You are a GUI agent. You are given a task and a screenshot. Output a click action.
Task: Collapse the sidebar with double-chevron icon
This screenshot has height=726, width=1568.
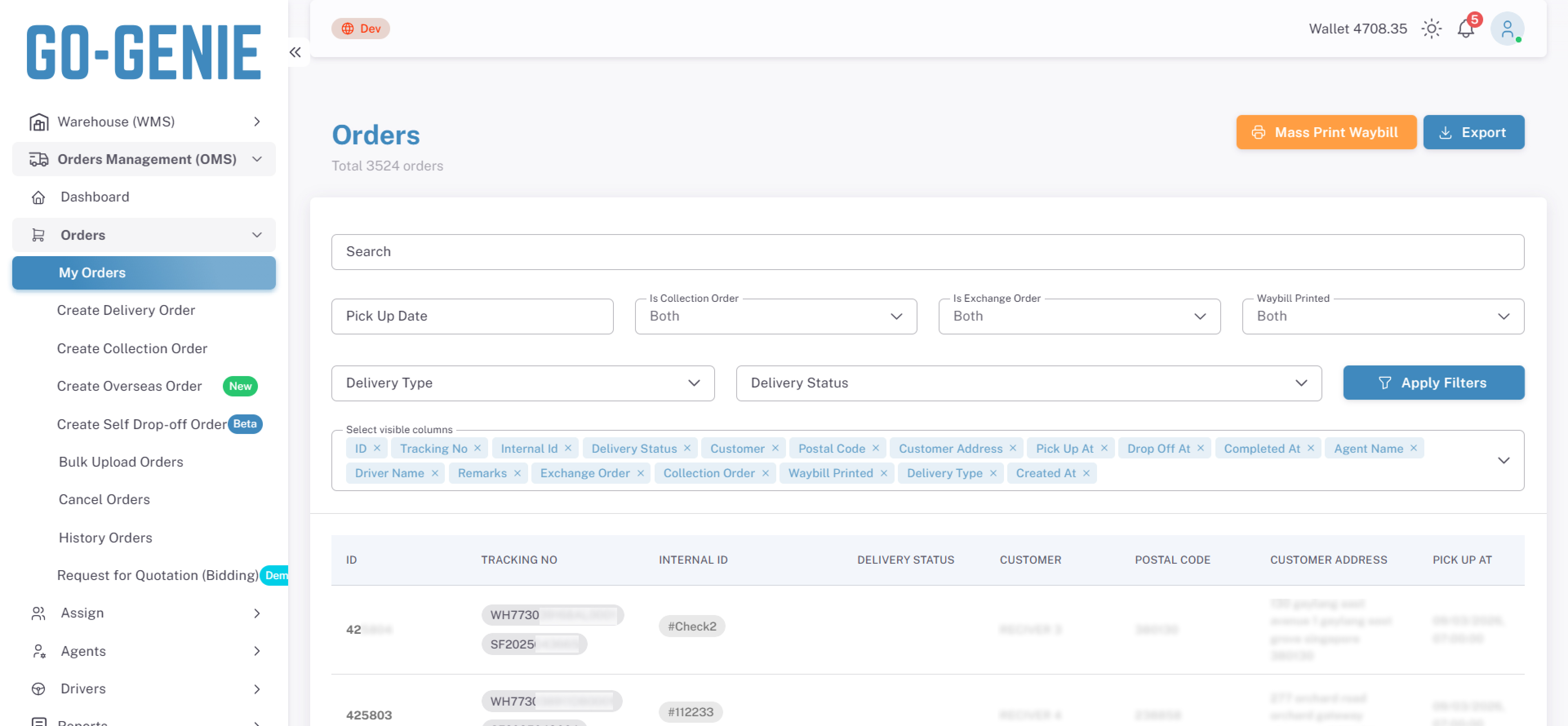[295, 52]
